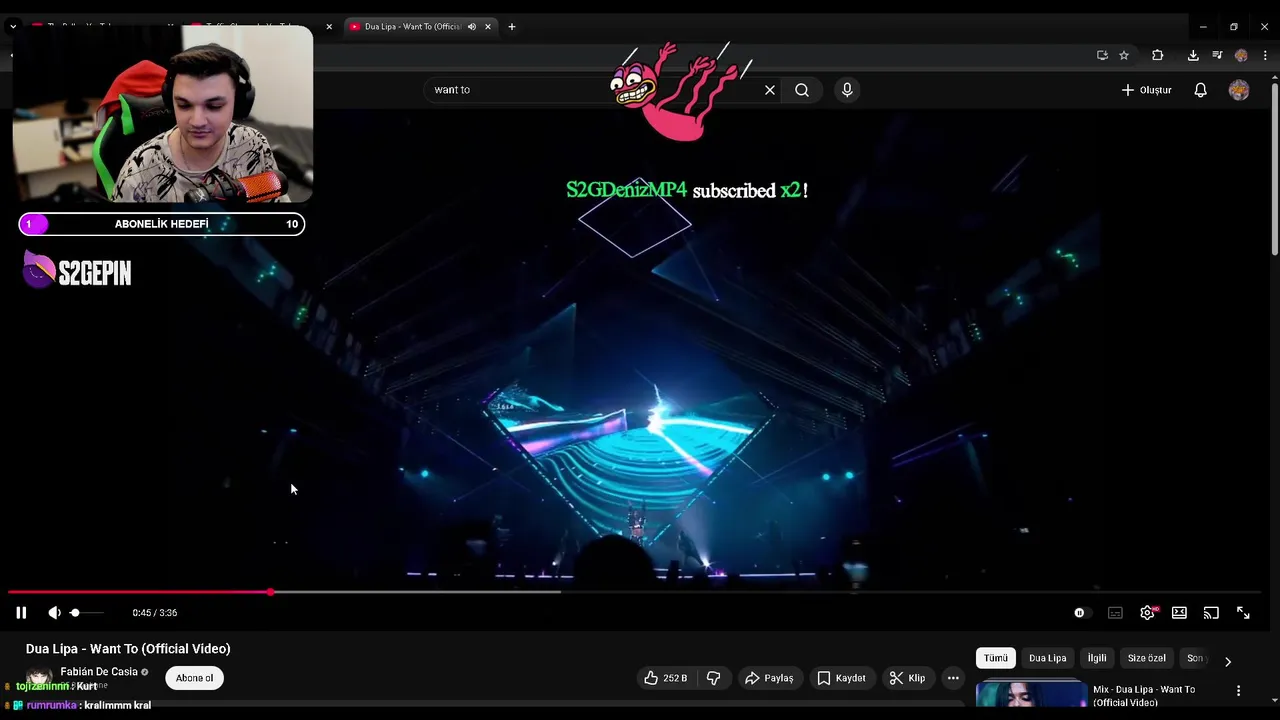
Task: Pause the video with the pause button
Action: (x=21, y=613)
